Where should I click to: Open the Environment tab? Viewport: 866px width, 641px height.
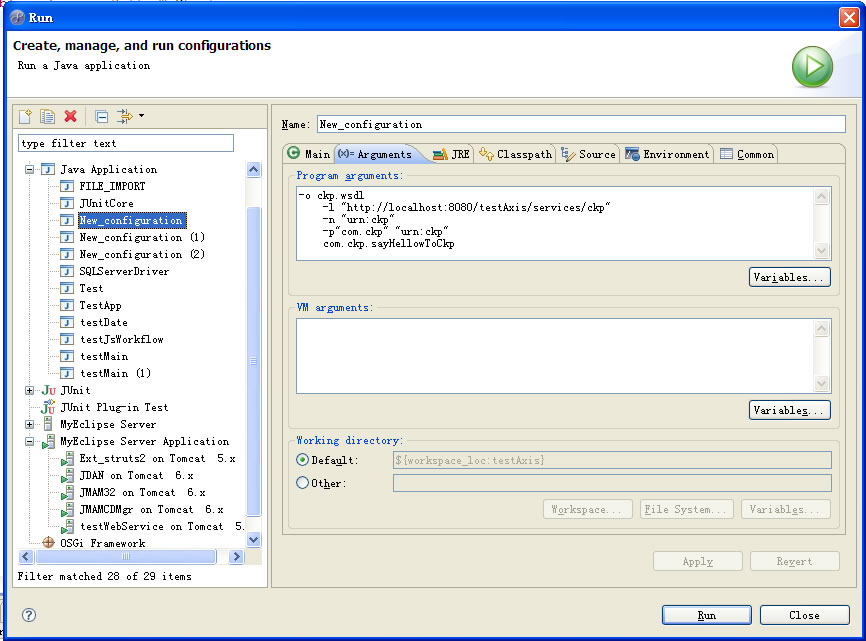[x=667, y=154]
